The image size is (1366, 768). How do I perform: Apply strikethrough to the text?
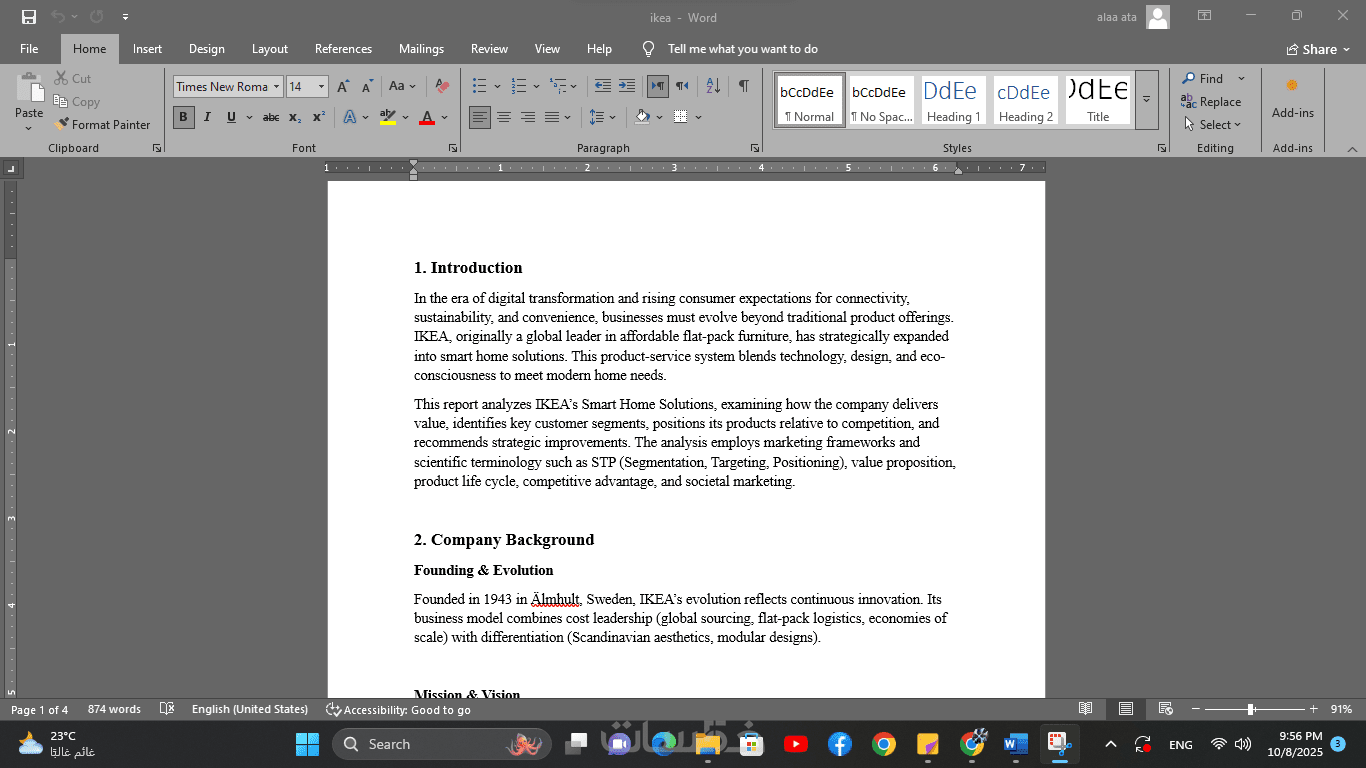pos(271,117)
